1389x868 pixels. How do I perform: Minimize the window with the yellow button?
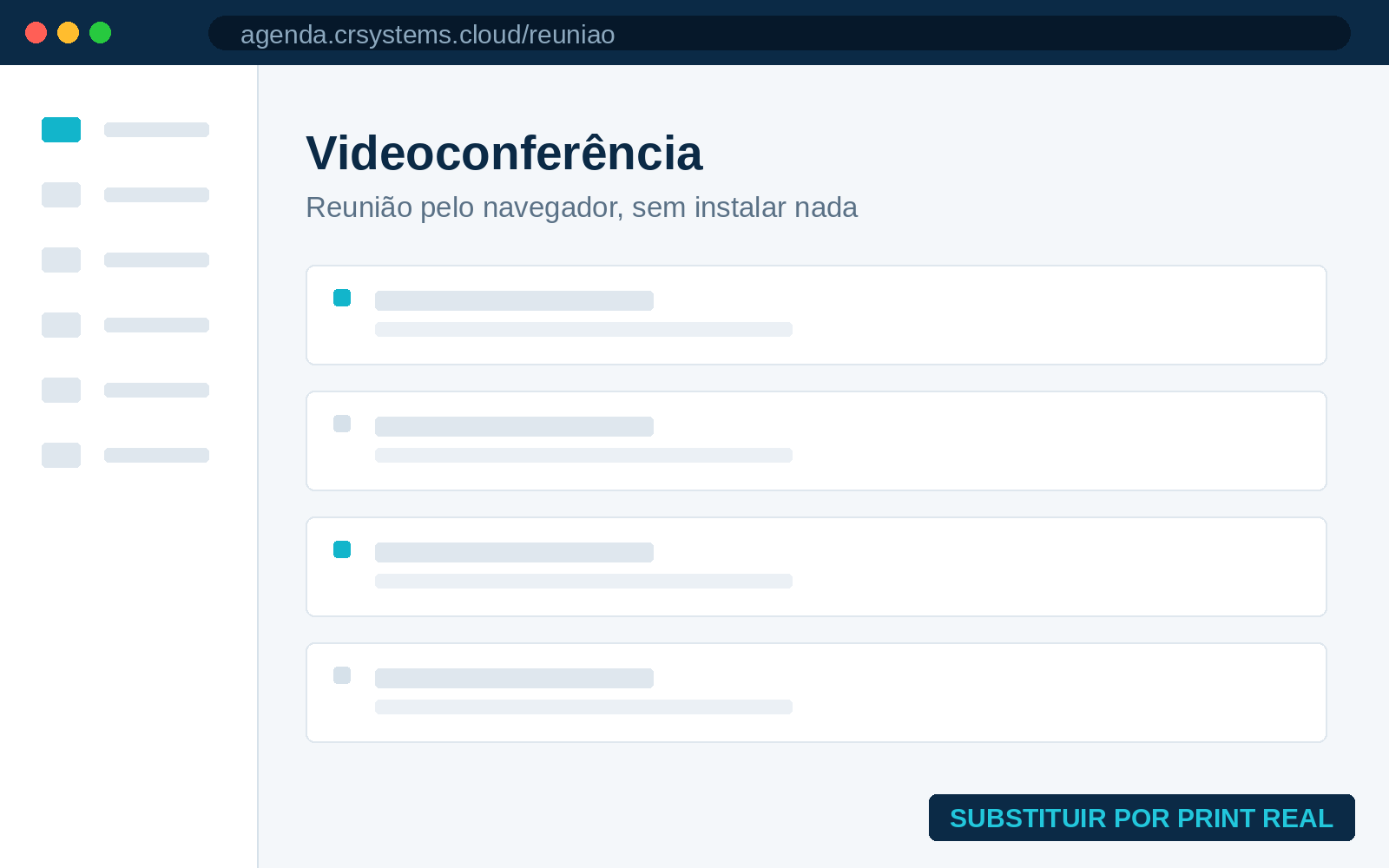tap(68, 33)
